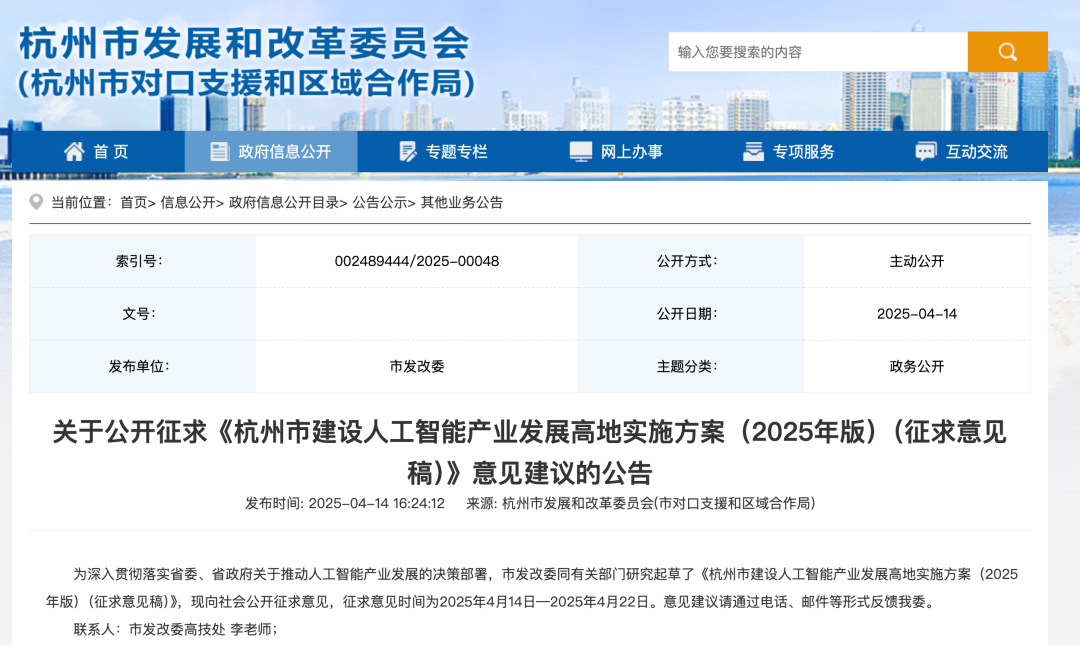Click the pen icon on 专题专栏
Image resolution: width=1080 pixels, height=645 pixels.
[407, 151]
